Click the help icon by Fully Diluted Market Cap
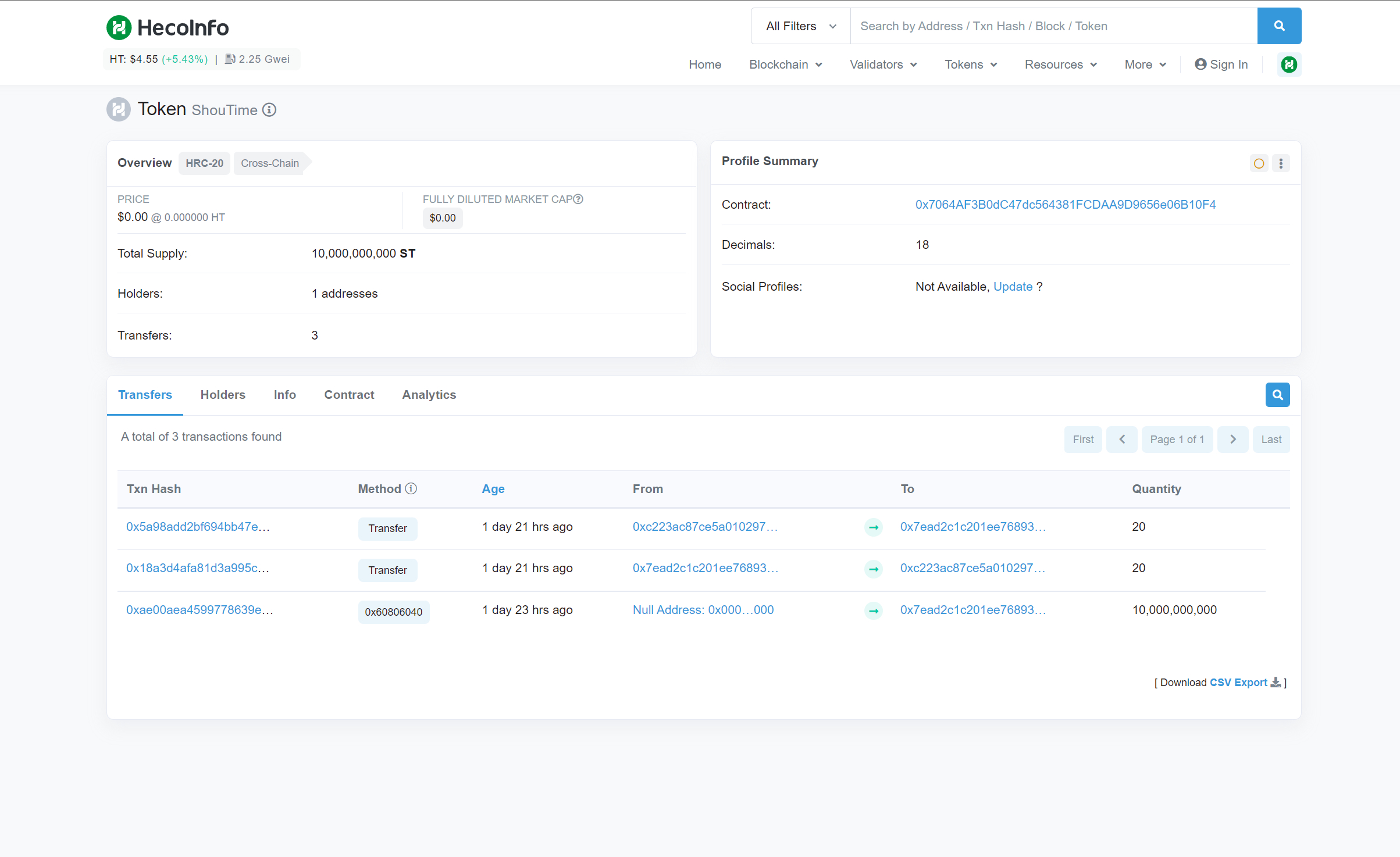This screenshot has height=857, width=1400. coord(578,199)
